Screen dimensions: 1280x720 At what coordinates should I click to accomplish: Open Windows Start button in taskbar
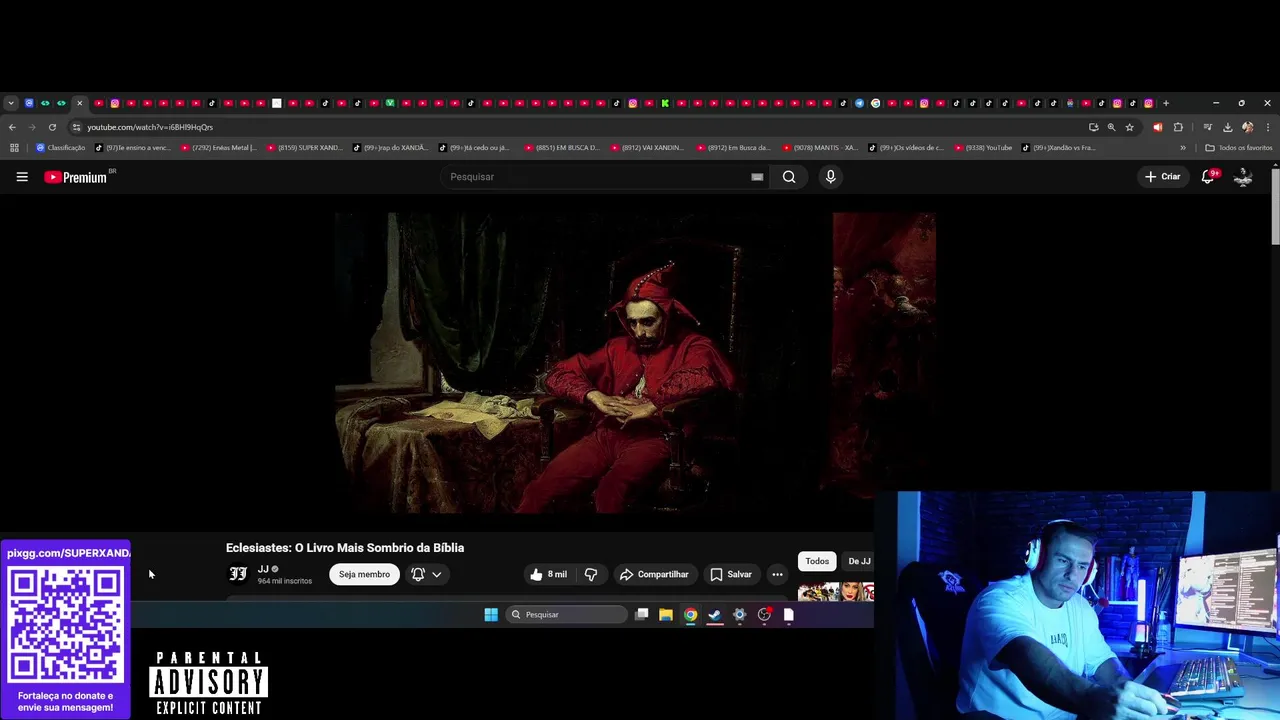click(491, 615)
